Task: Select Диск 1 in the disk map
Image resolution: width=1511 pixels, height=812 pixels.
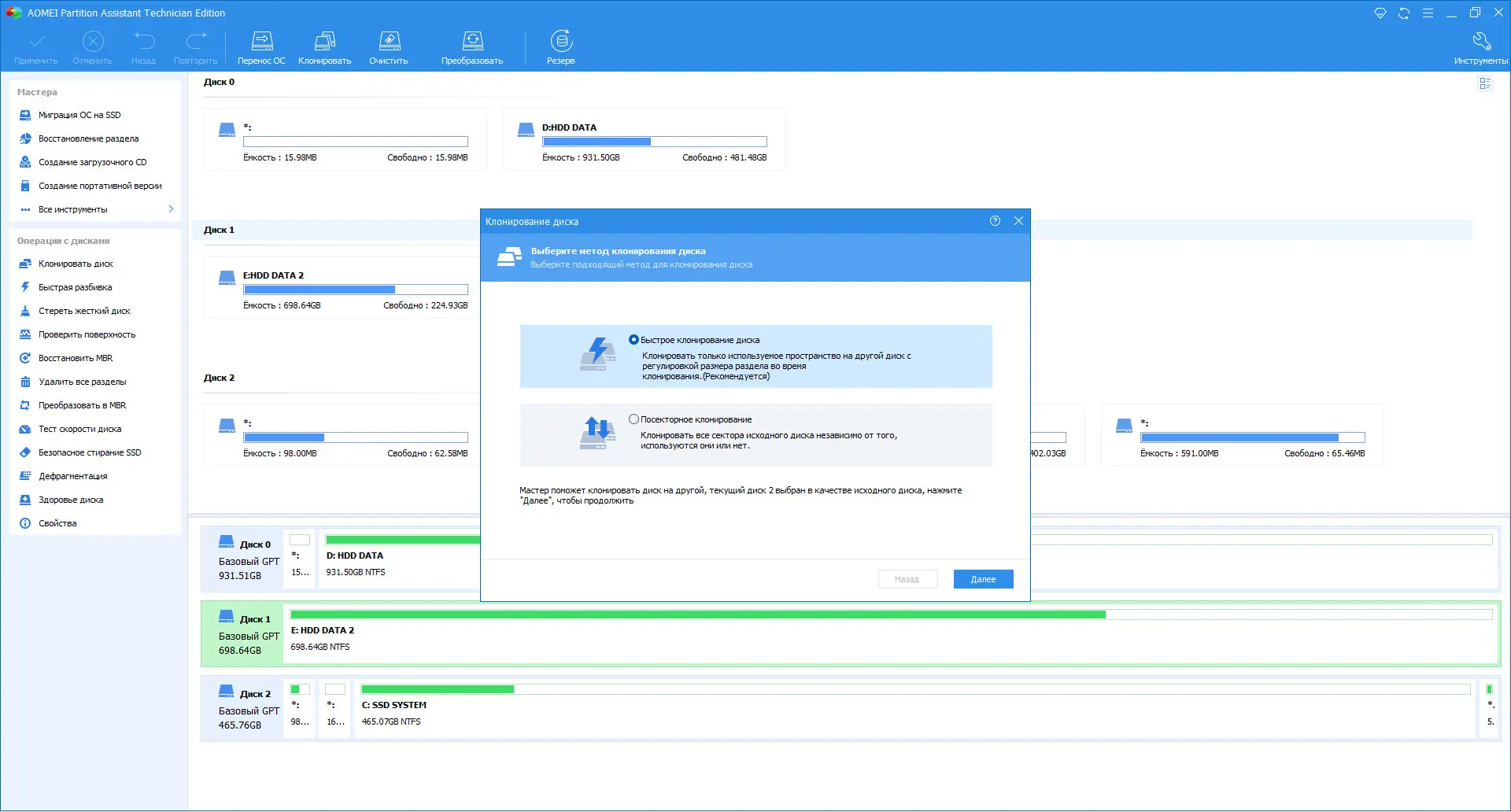Action: coord(242,634)
